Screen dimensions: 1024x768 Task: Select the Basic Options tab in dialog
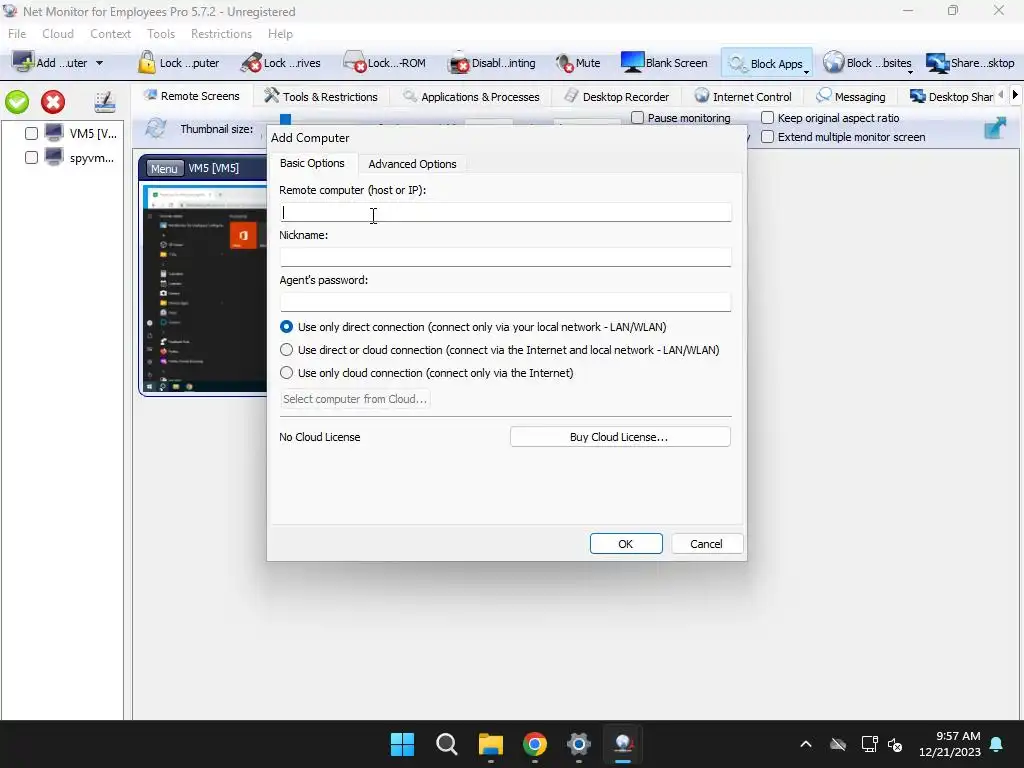312,163
